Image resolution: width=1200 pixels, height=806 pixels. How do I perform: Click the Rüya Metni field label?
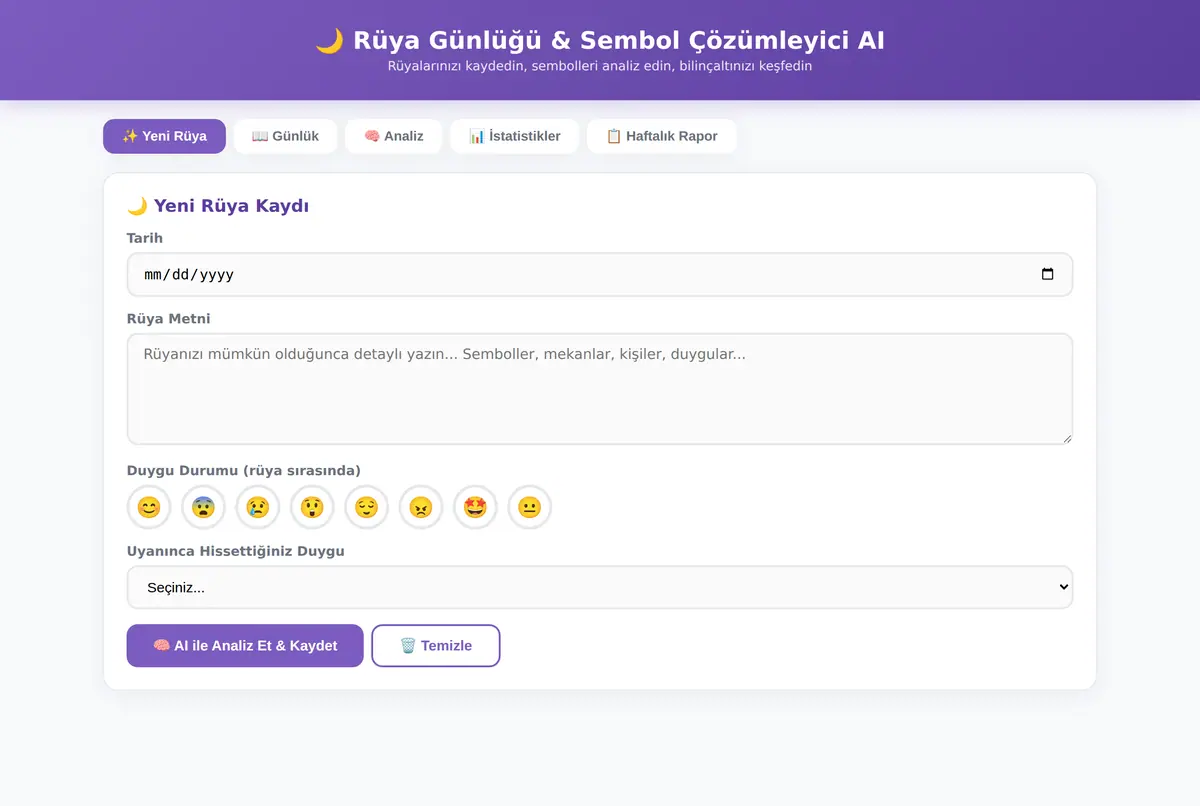coord(169,319)
